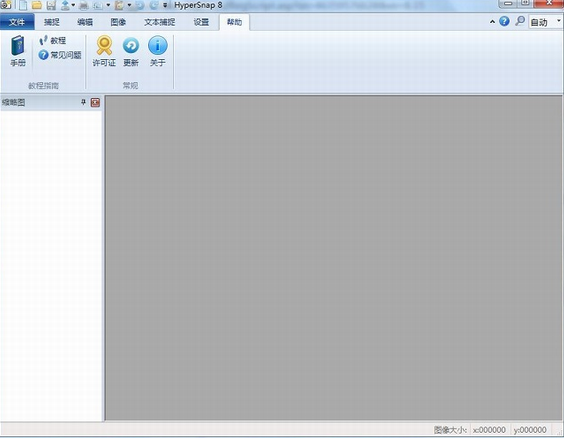Image resolution: width=564 pixels, height=438 pixels.
Task: Switch to the 编辑 edit tab
Action: tap(85, 22)
